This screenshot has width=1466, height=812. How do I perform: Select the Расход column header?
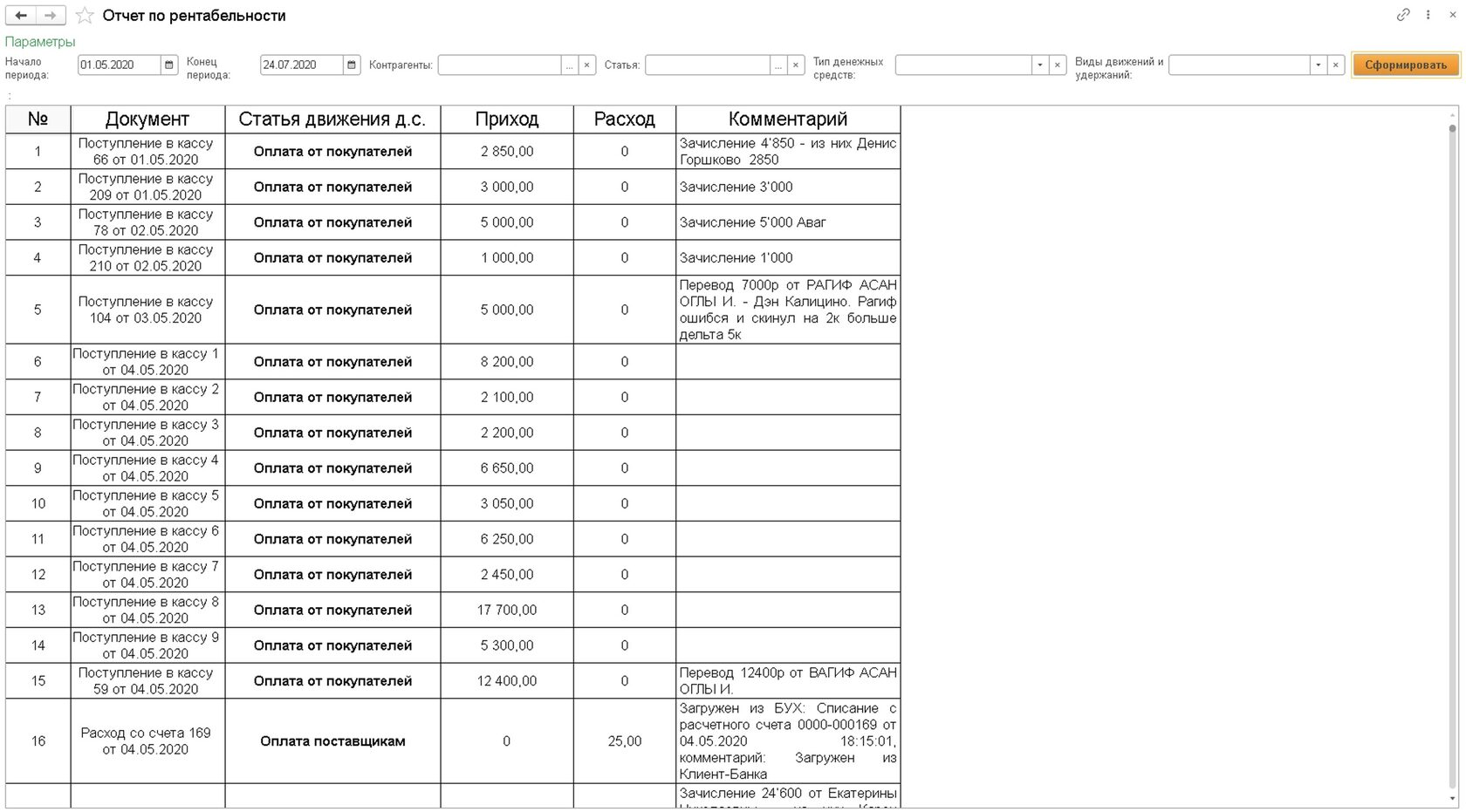[x=625, y=119]
